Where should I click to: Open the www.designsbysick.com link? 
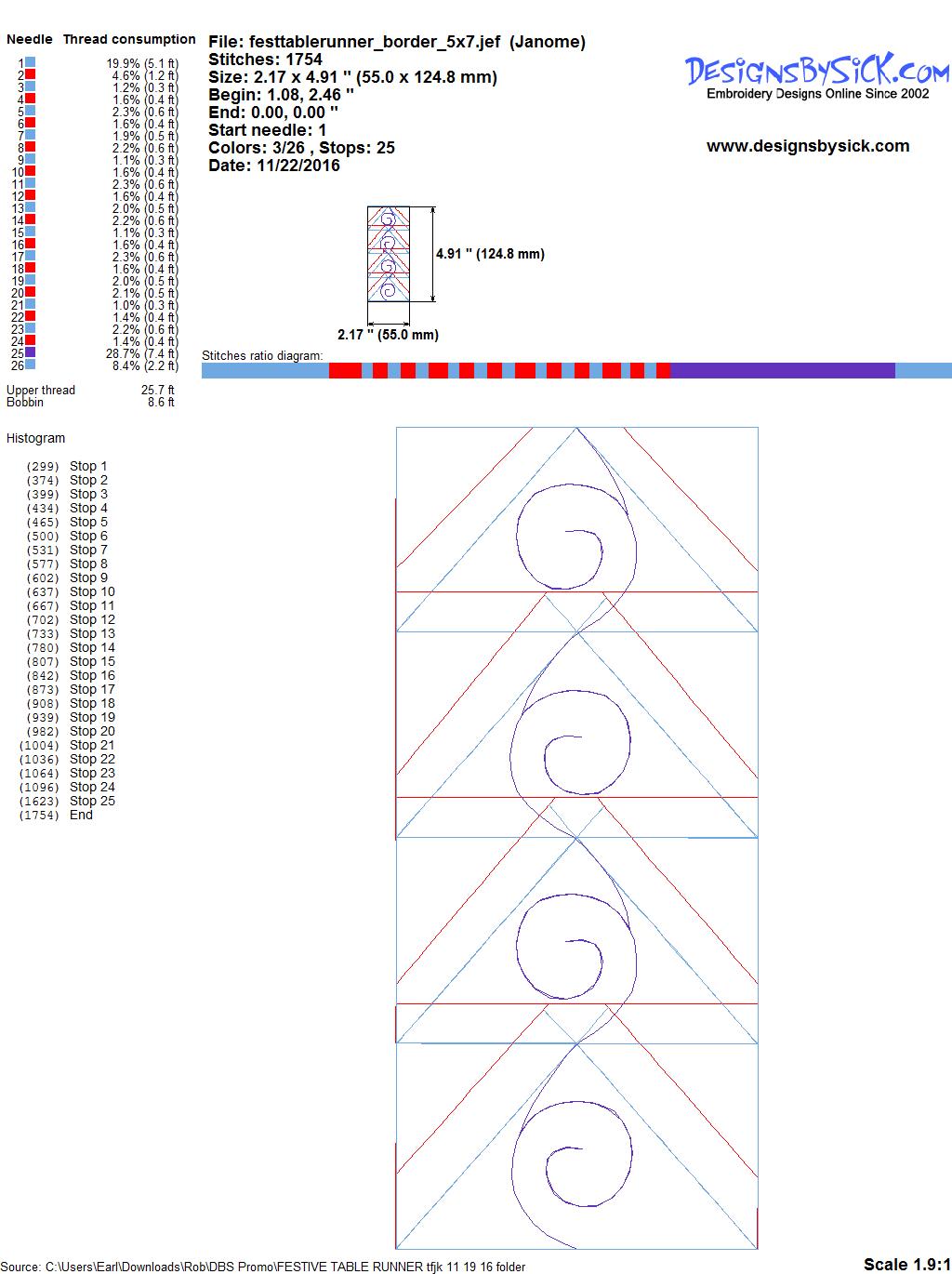tap(807, 146)
